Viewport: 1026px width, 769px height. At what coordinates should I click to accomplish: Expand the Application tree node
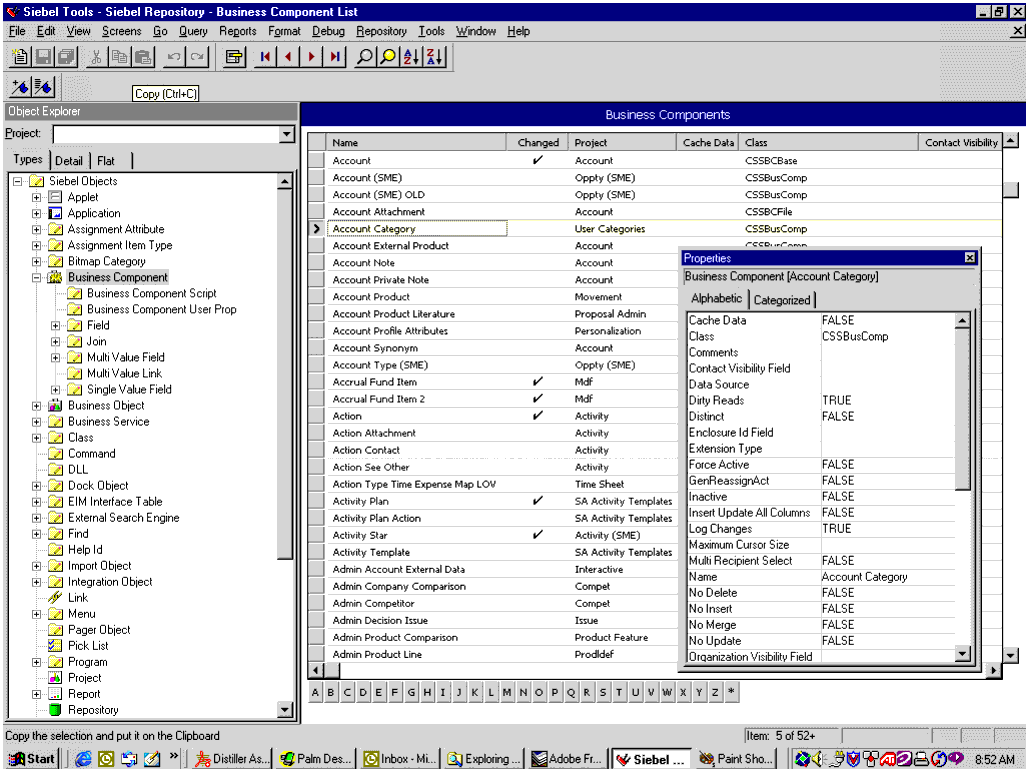(37, 213)
